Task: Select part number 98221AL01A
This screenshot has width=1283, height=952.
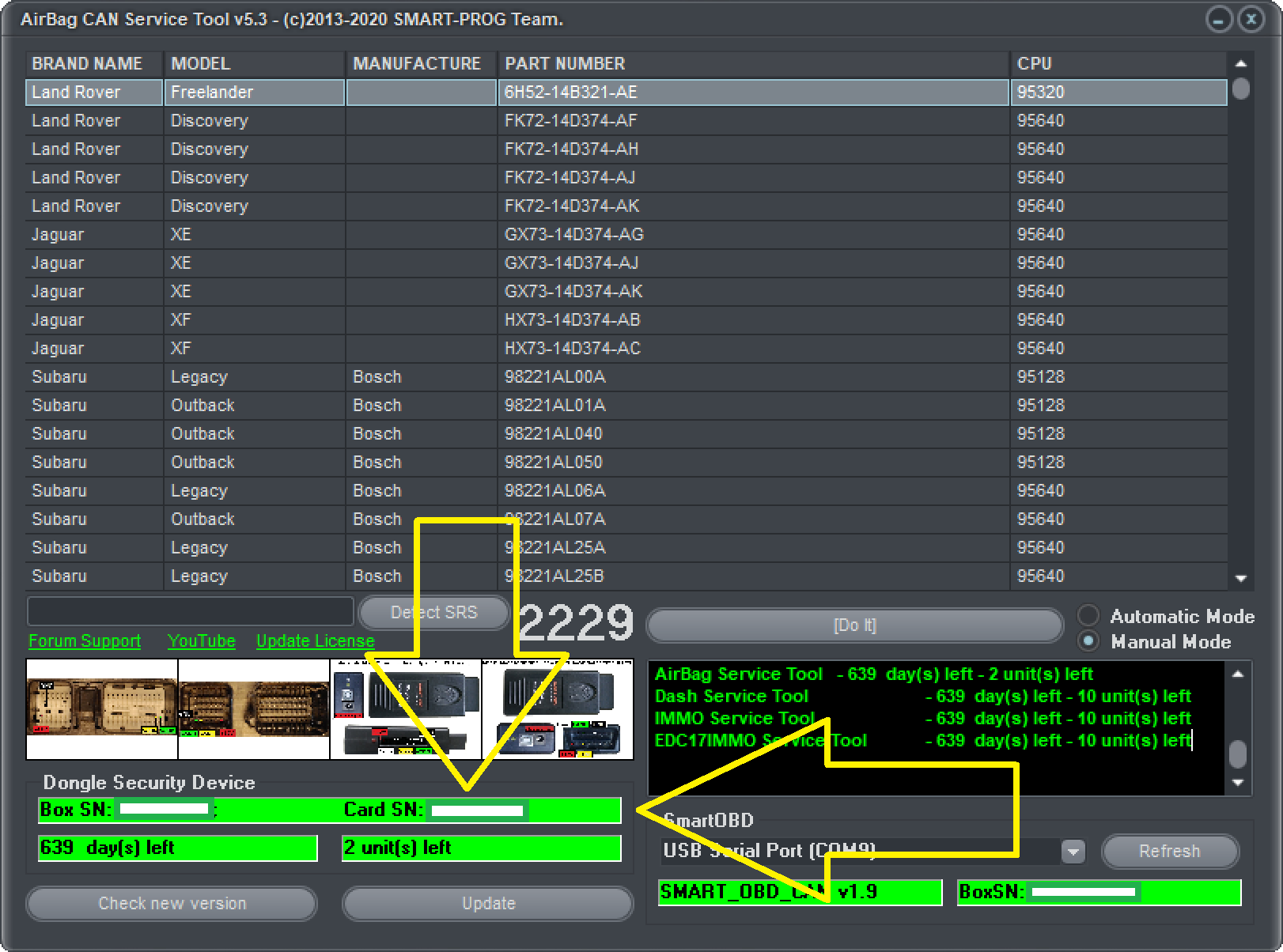Action: tap(554, 405)
